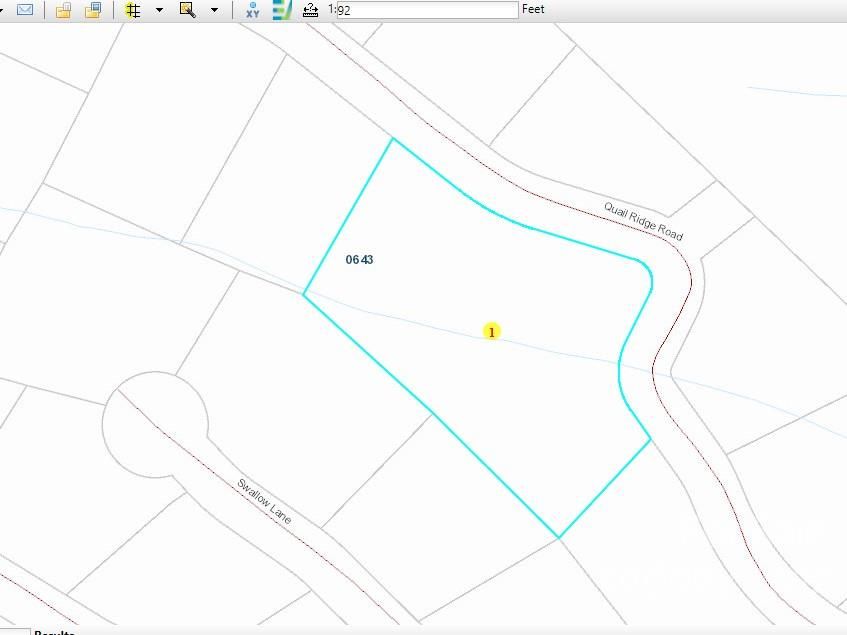847x635 pixels.
Task: Select the magnifier identify tool icon
Action: tap(187, 10)
